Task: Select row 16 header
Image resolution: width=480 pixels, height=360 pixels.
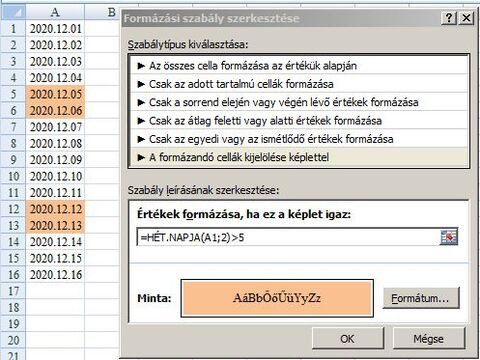Action: click(x=13, y=275)
